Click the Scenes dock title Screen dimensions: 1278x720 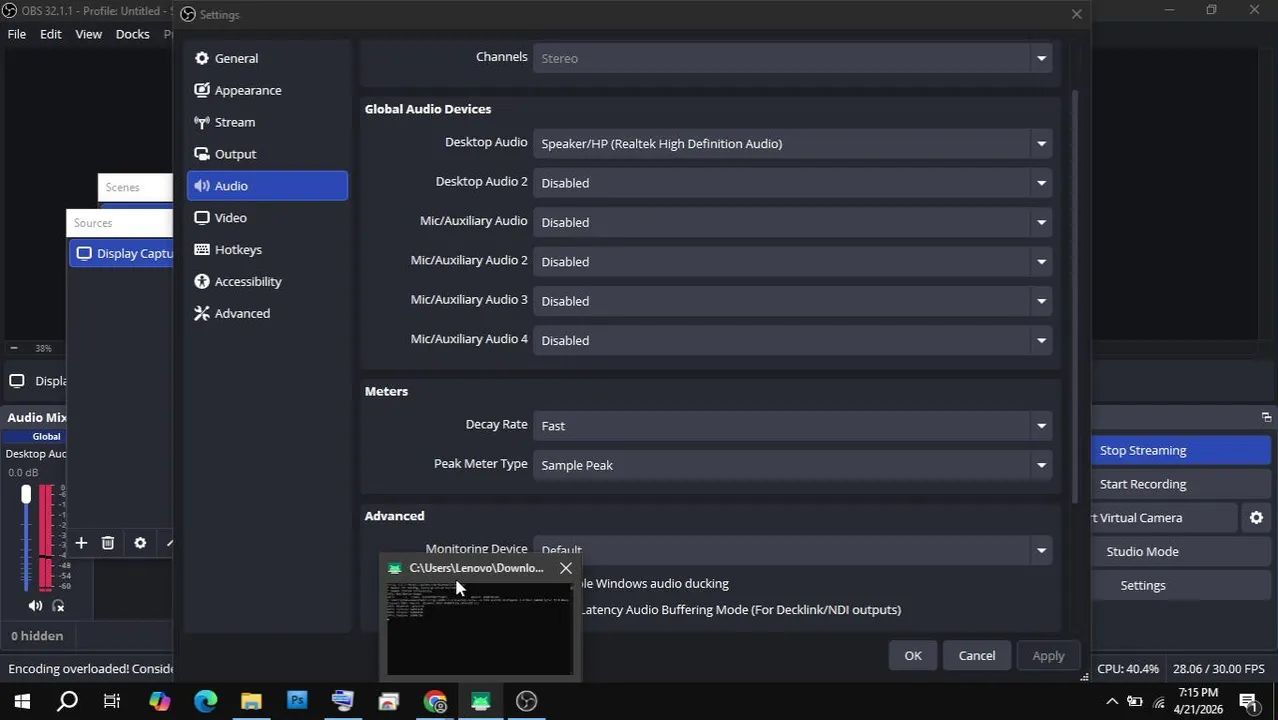pyautogui.click(x=123, y=187)
